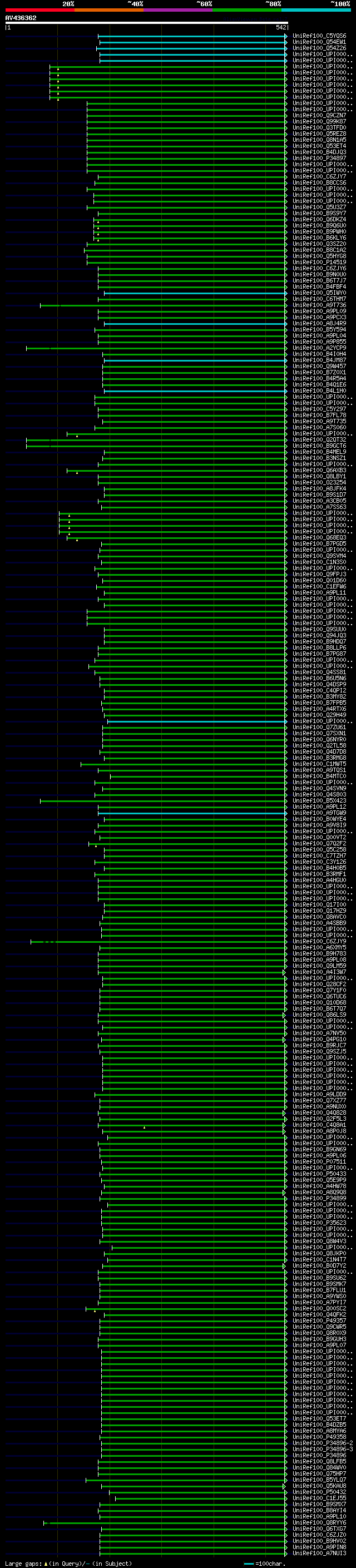The height and width of the screenshot is (1568, 356).
Task: Select the UniRef100_Q9SVM4 label
Action: (x=319, y=556)
